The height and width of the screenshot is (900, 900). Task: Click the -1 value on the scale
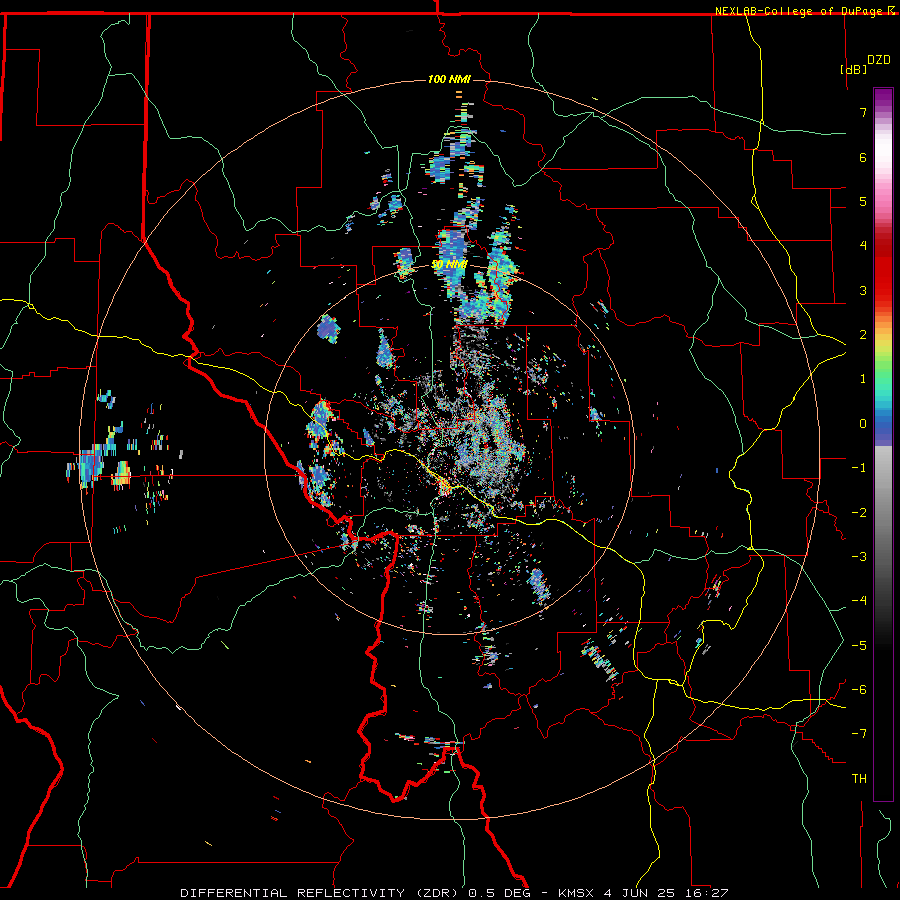coord(859,468)
